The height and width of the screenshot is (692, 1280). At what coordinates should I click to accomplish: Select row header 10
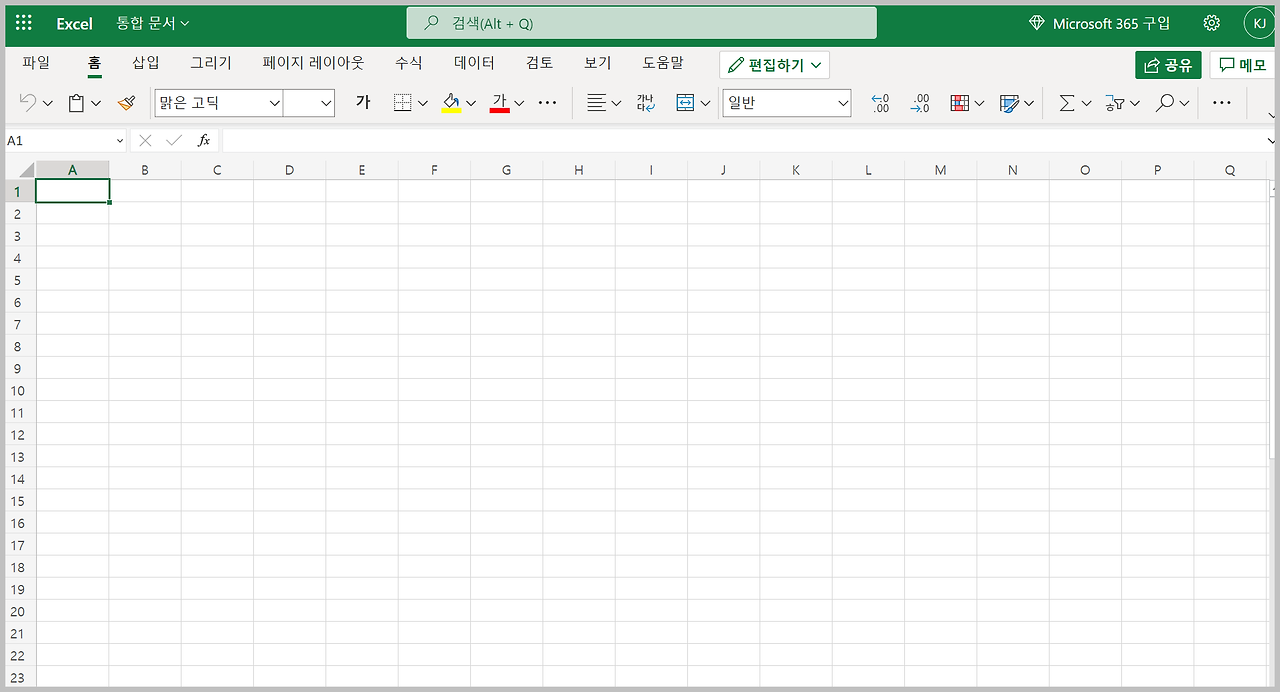point(18,391)
